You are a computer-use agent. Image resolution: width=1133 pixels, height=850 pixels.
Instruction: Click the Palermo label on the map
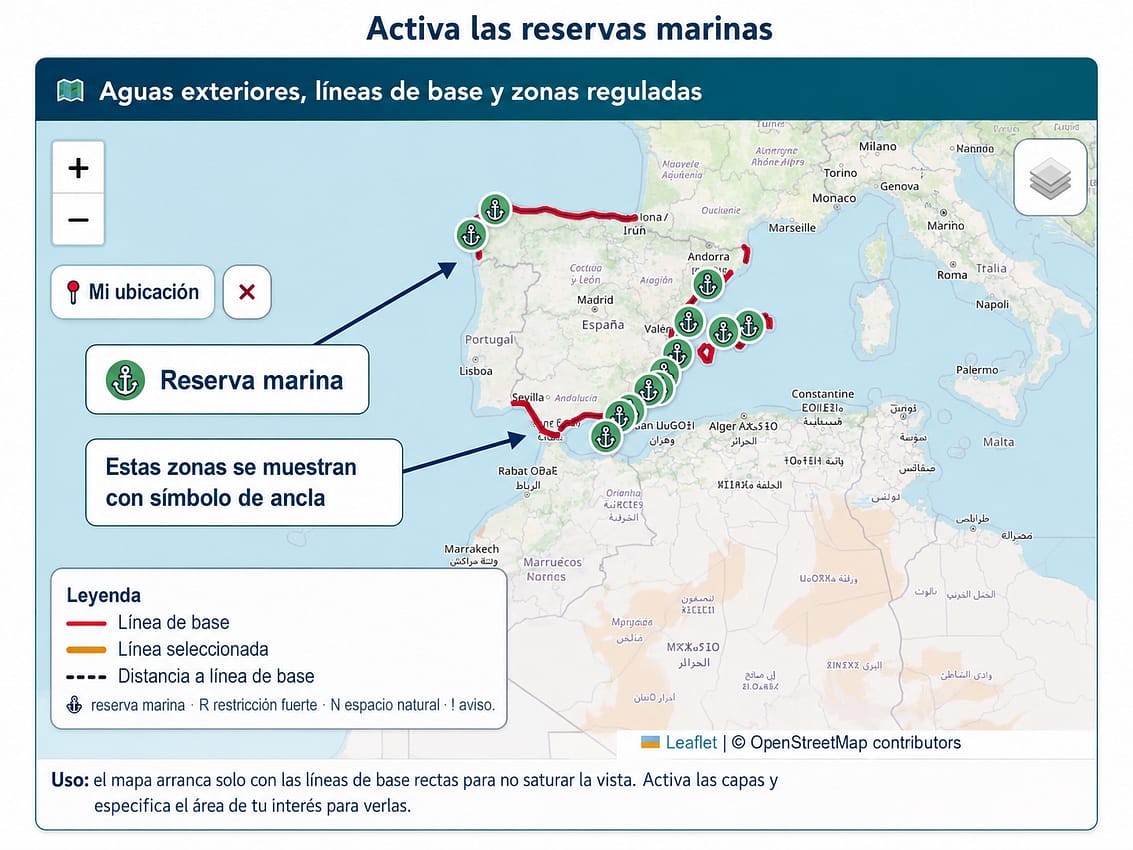coord(977,370)
